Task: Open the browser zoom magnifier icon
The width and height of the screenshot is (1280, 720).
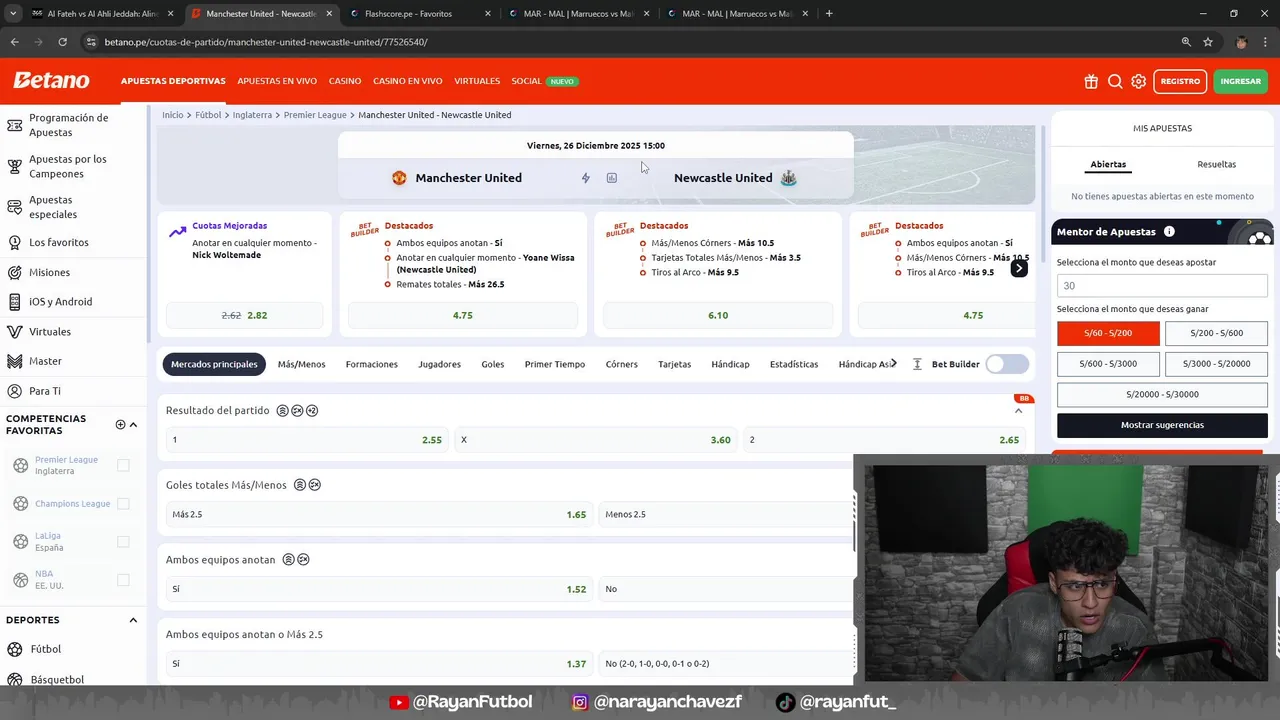Action: (x=1186, y=42)
